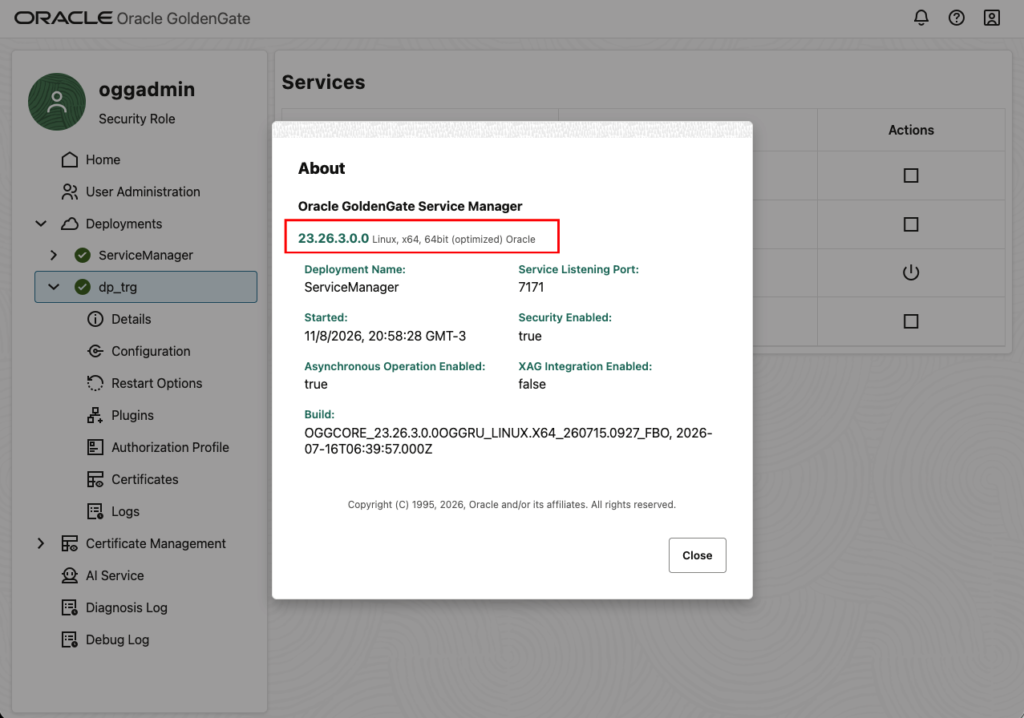
Task: Click the Oracle GoldenGate logo
Action: (x=133, y=18)
